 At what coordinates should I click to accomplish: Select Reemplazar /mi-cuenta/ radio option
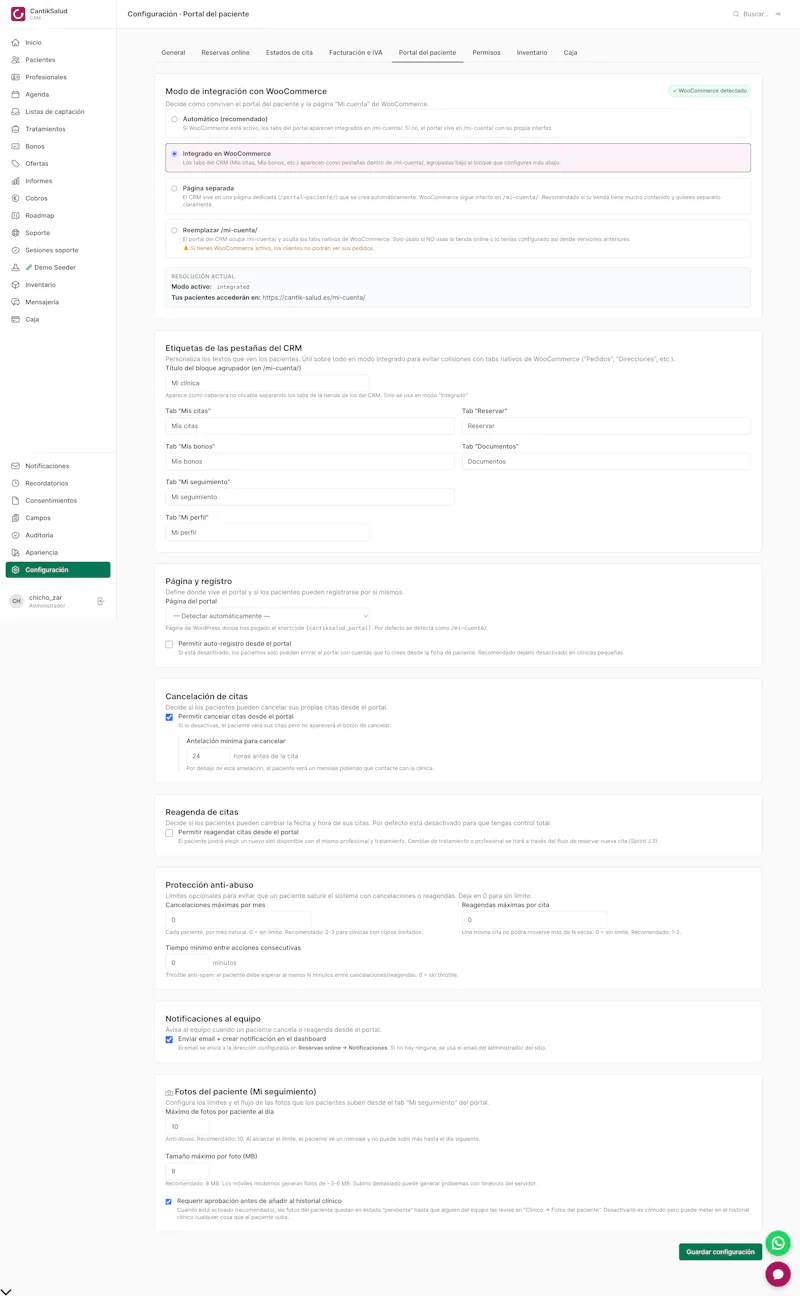point(174,230)
